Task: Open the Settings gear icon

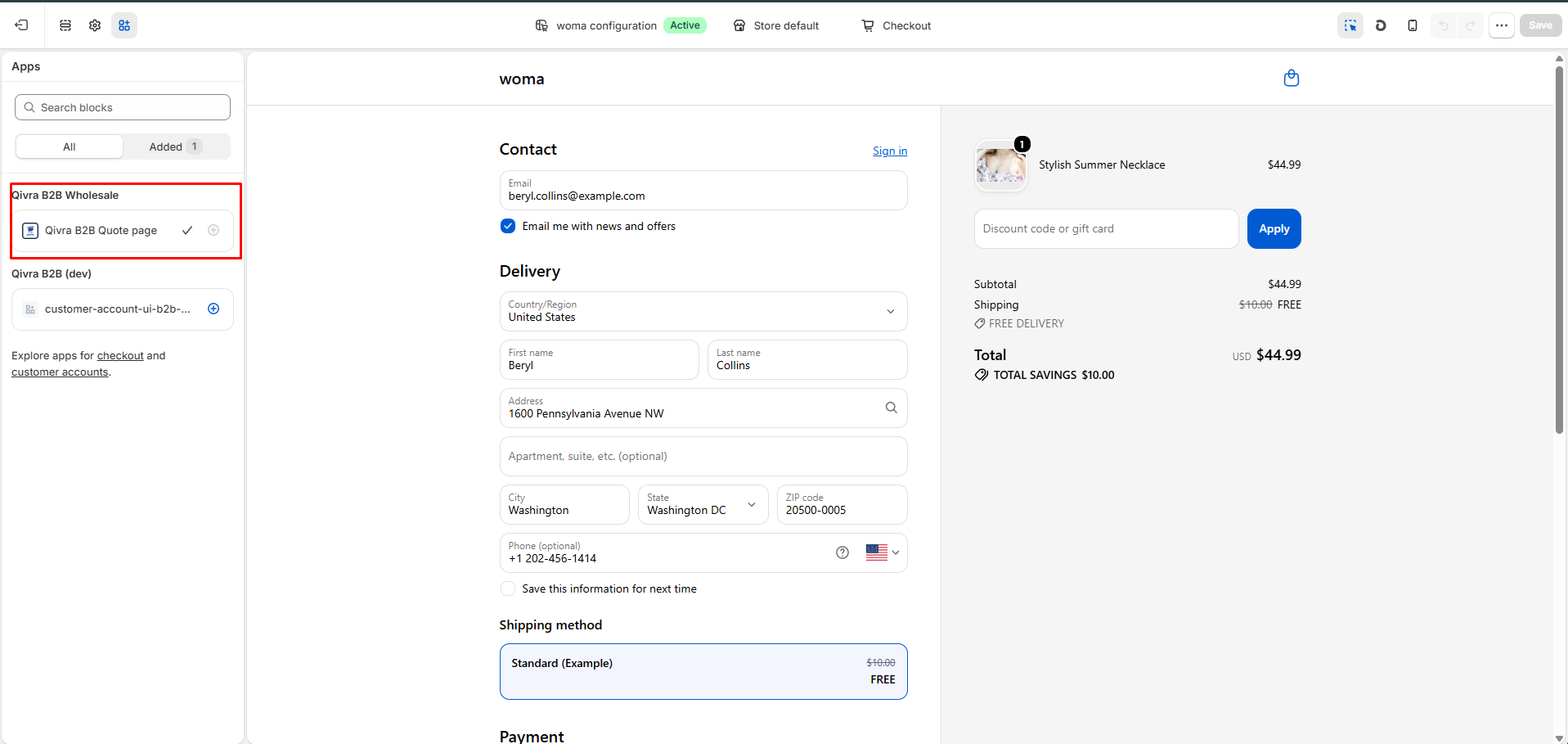Action: coord(95,25)
